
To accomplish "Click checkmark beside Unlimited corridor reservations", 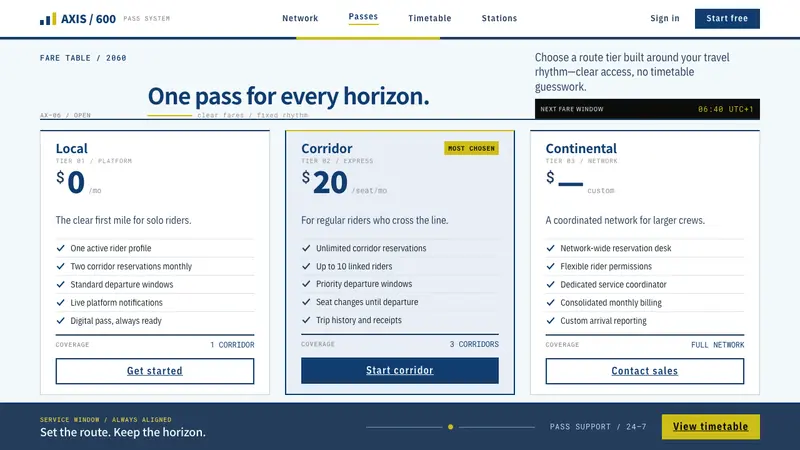I will pos(306,248).
